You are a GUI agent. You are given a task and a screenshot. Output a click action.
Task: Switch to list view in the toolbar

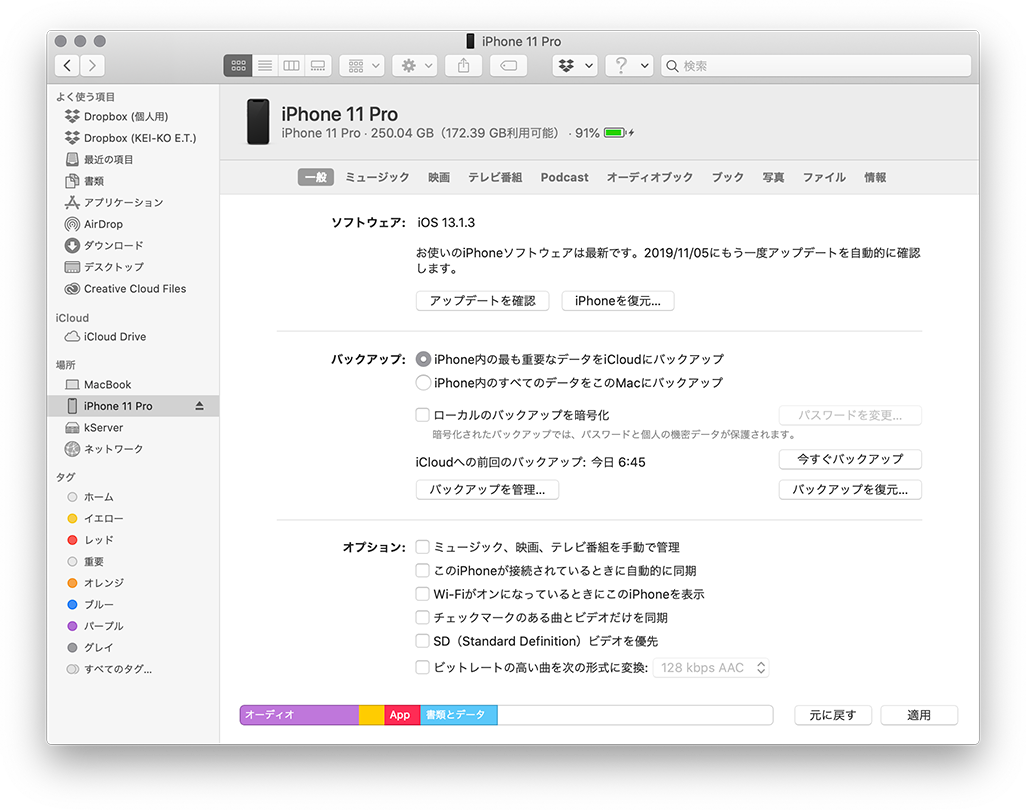(265, 65)
